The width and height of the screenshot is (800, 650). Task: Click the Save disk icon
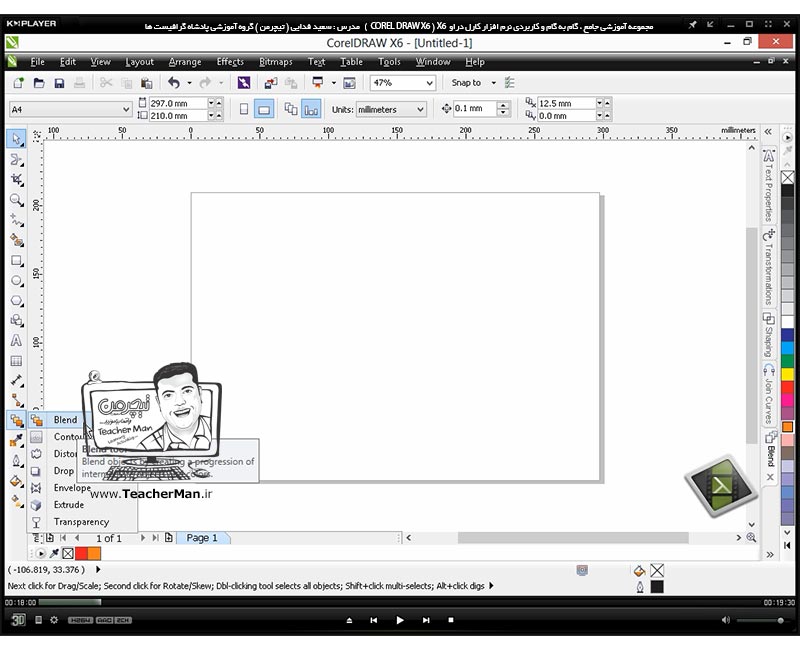(59, 83)
